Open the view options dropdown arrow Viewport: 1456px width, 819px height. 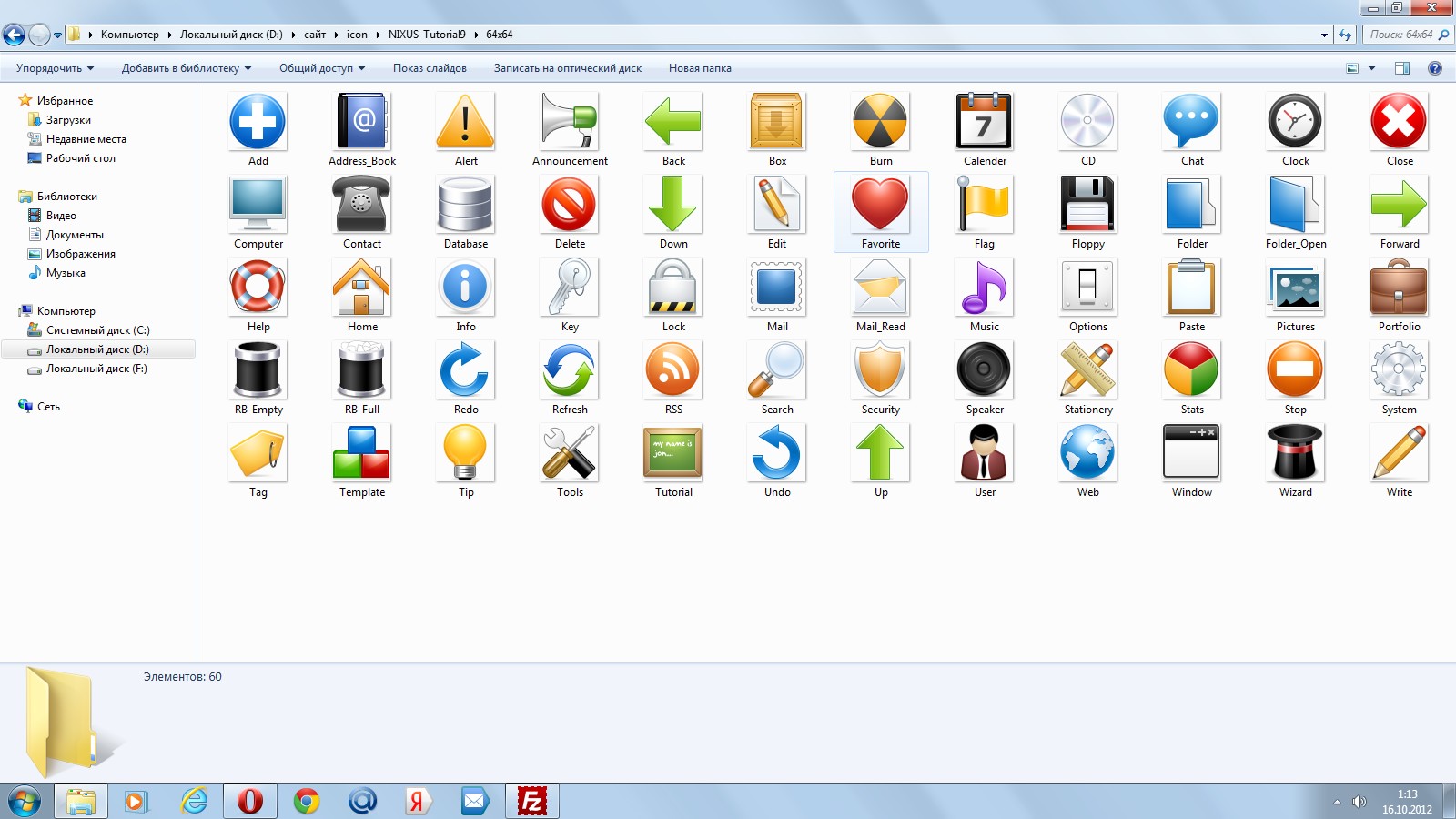[x=1371, y=68]
